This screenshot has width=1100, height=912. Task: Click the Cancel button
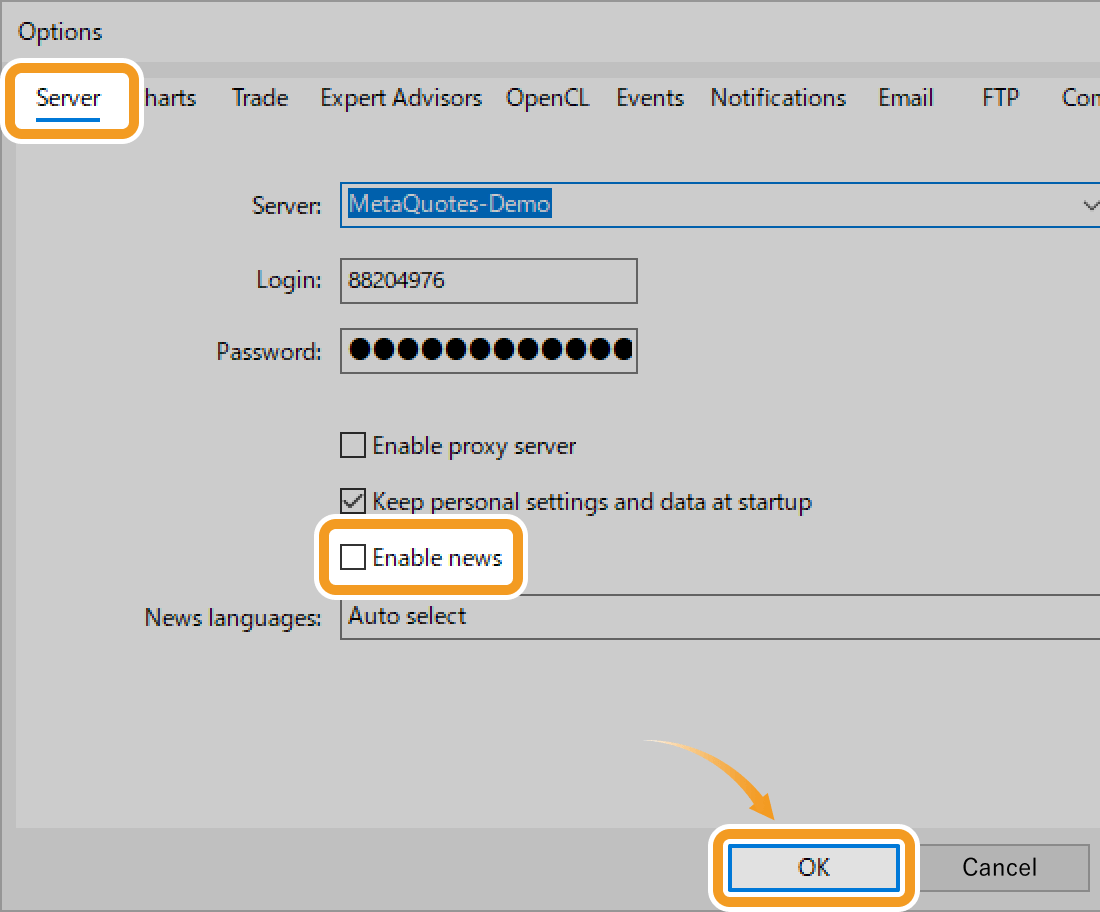pos(999,867)
